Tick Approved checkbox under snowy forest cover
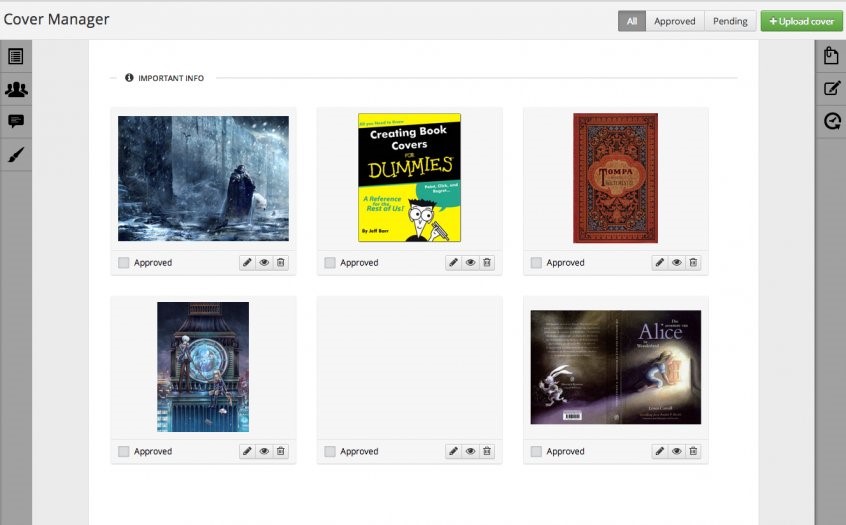This screenshot has height=525, width=846. tap(124, 263)
